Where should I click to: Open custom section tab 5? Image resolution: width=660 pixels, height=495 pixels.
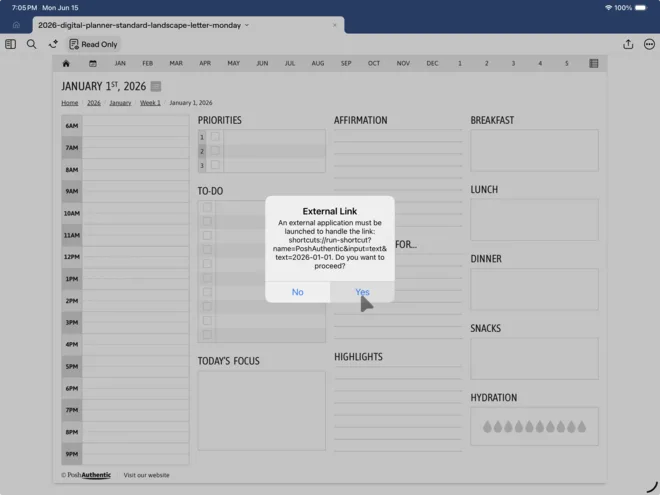567,64
